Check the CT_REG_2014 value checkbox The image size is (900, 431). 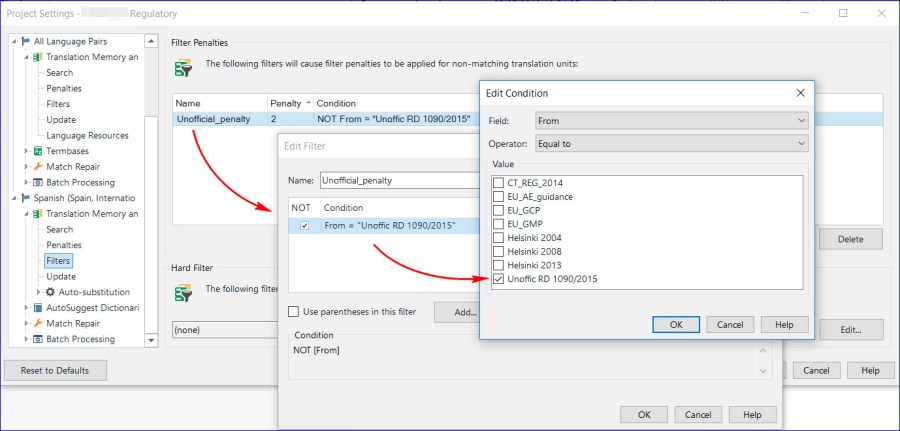[x=499, y=183]
